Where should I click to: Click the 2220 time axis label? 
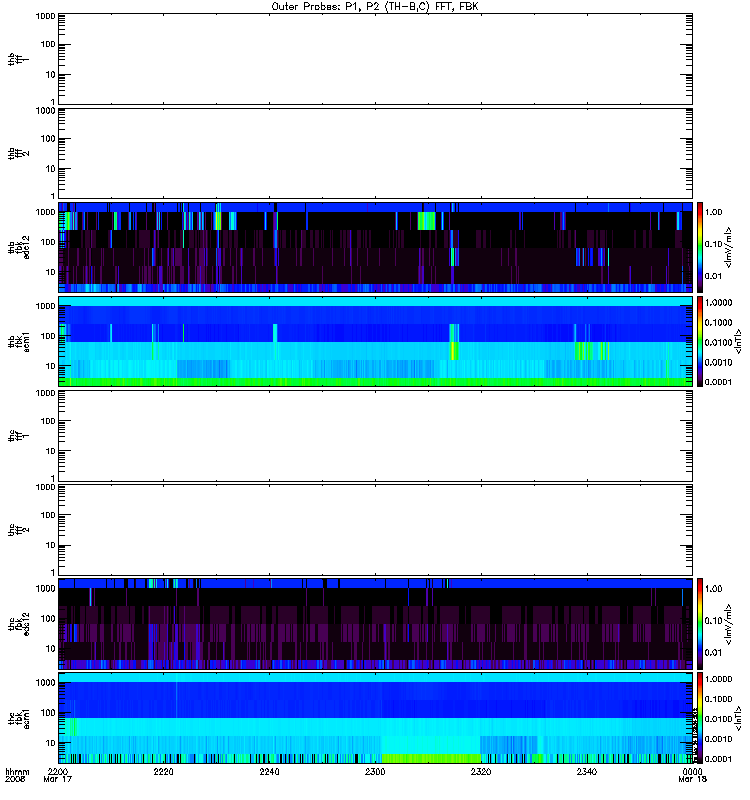(x=163, y=772)
